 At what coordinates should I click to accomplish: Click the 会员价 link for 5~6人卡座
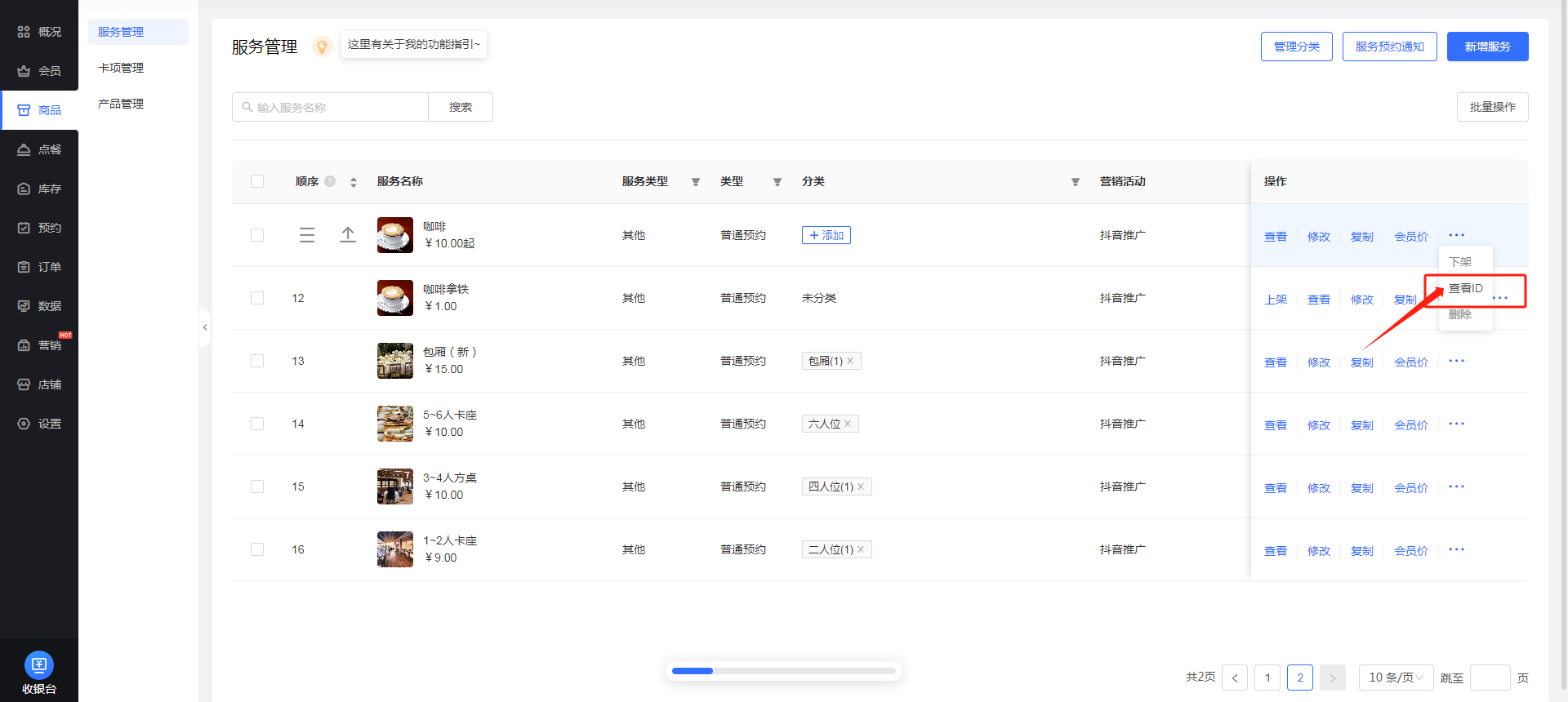(x=1410, y=425)
